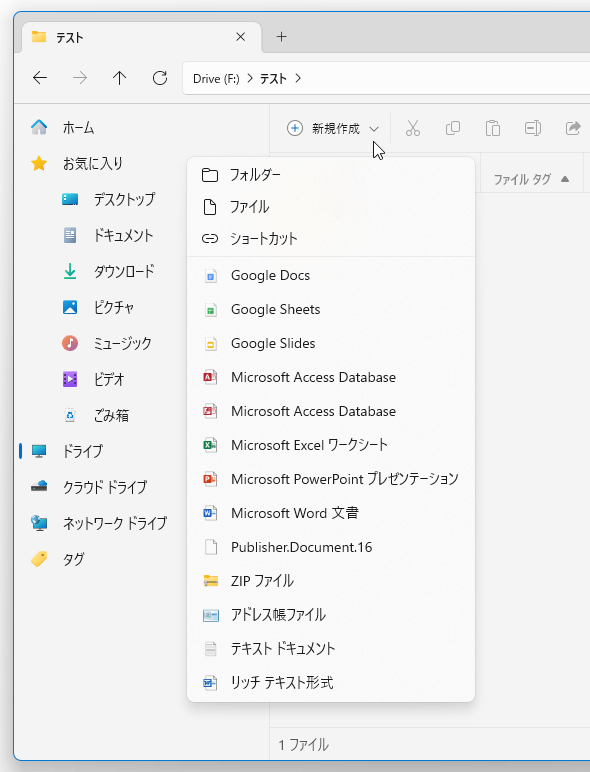Select ネットワーク ドライブ in the sidebar
Image resolution: width=590 pixels, height=772 pixels.
[98, 523]
